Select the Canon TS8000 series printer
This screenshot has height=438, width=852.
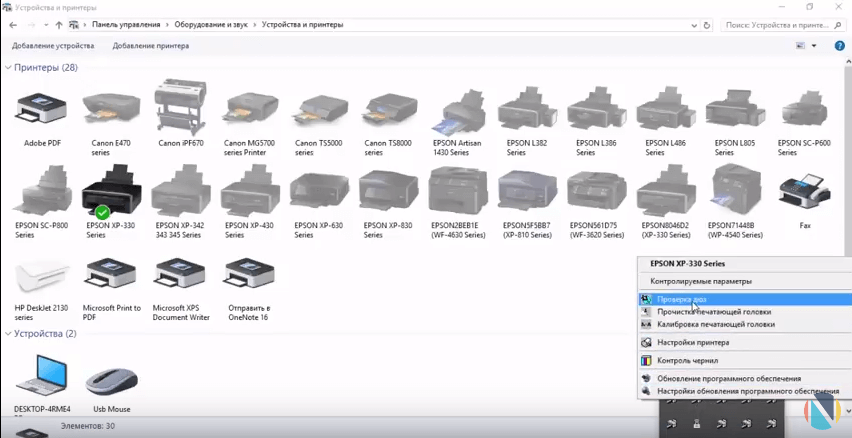(388, 109)
